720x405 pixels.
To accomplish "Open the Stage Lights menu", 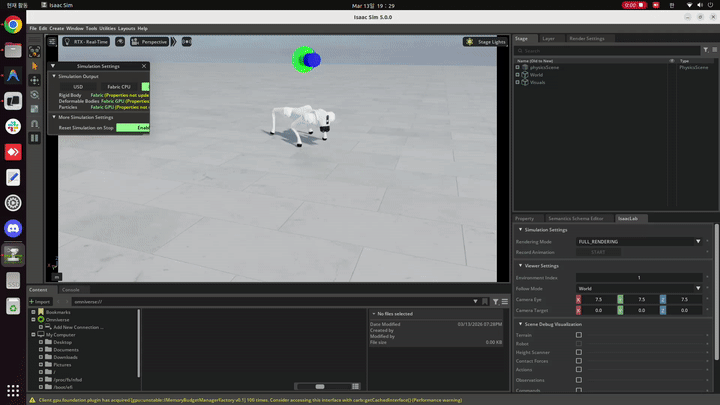I will [x=485, y=42].
